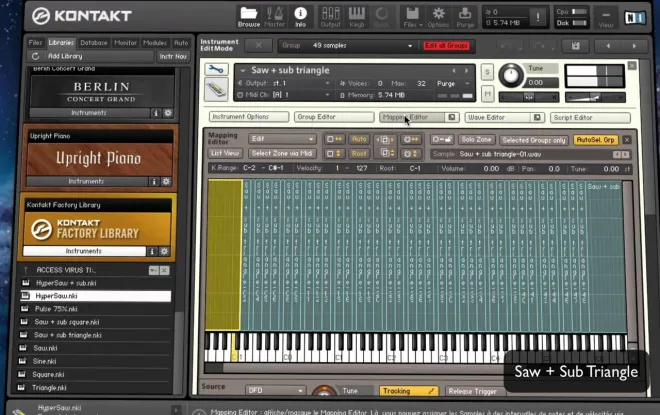Toggle List View button
Image resolution: width=660 pixels, height=415 pixels.
pos(225,154)
